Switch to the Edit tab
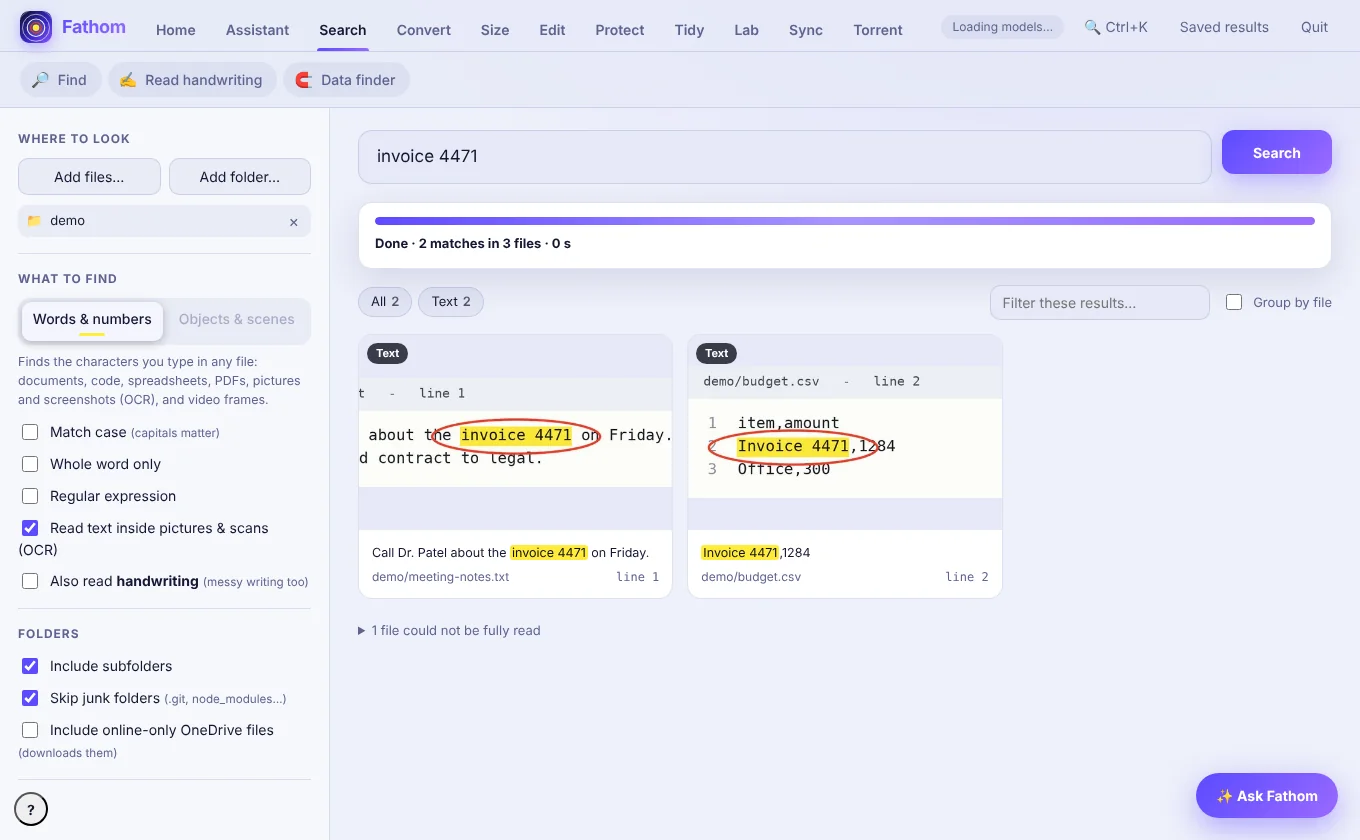The height and width of the screenshot is (840, 1360). (553, 30)
